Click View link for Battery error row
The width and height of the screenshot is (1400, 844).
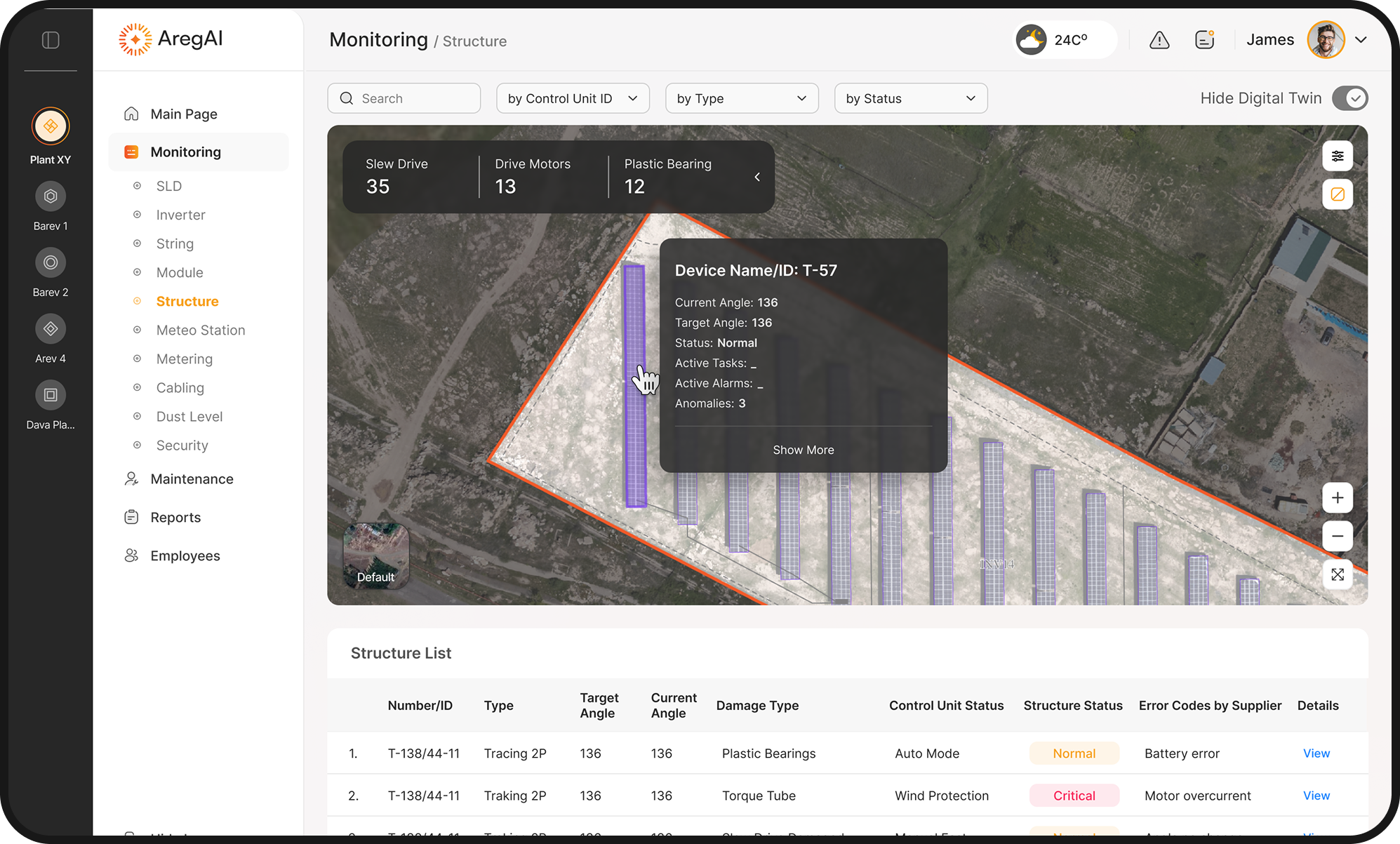click(x=1316, y=753)
